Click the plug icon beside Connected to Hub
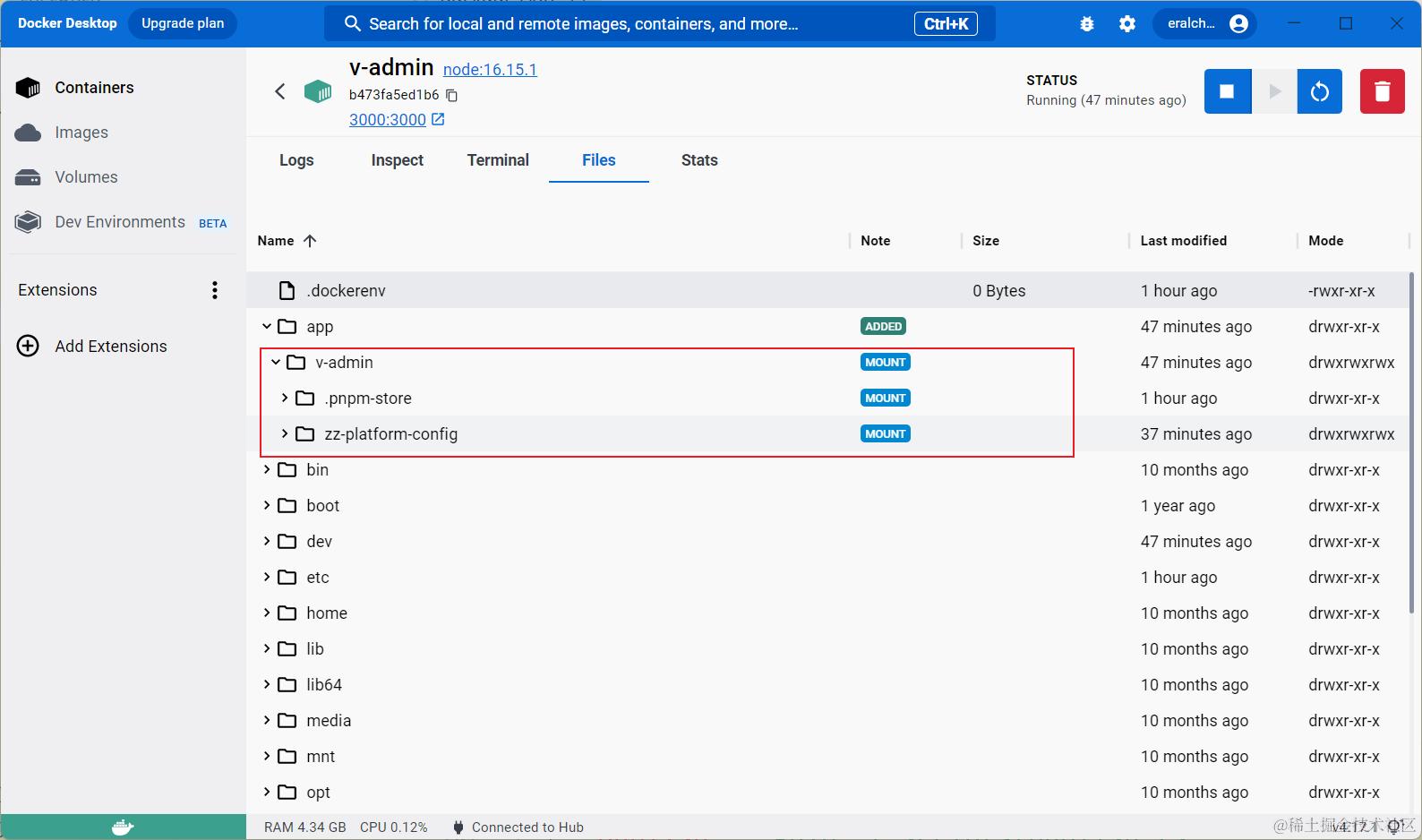 458,827
